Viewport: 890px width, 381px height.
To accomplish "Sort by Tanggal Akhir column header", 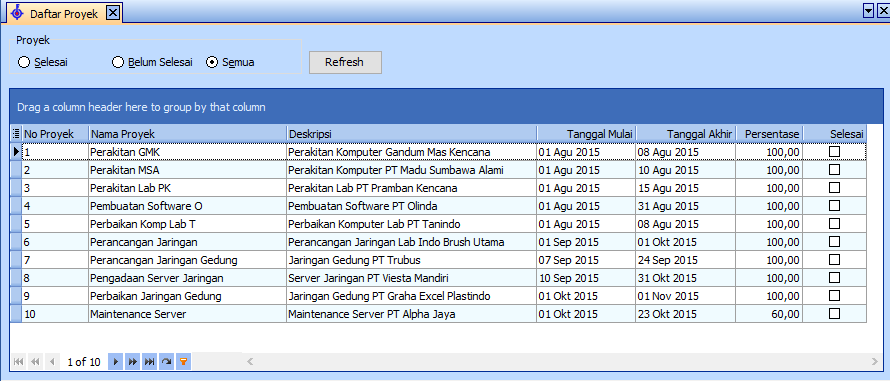I will (x=686, y=134).
